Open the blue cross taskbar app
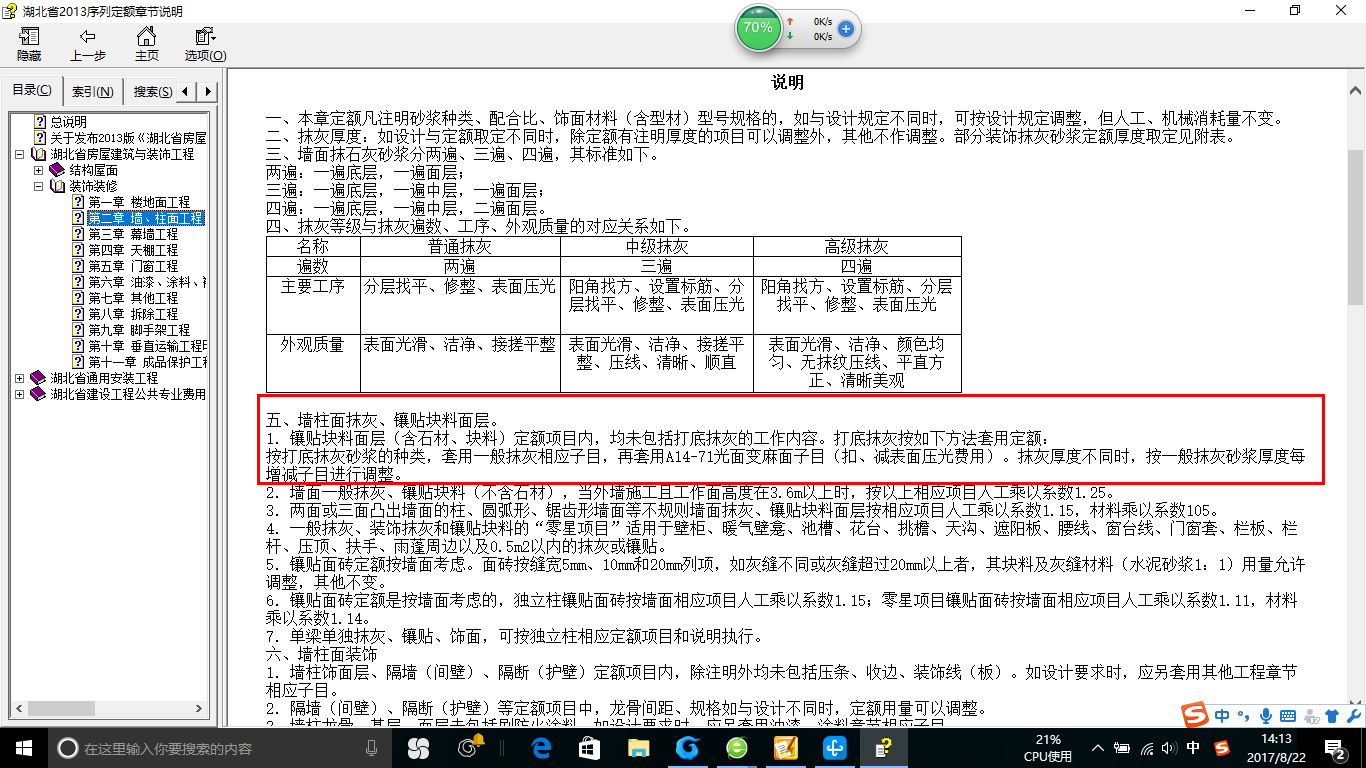 pos(834,748)
